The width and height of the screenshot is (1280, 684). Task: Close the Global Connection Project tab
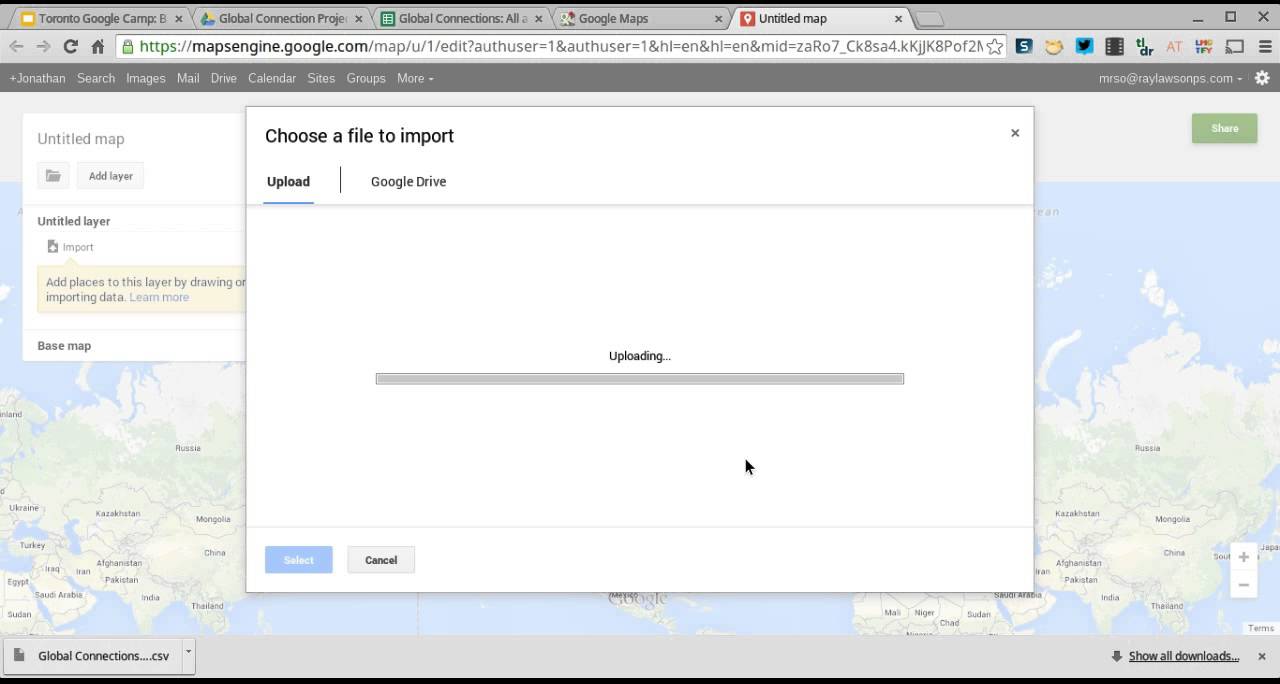[359, 19]
